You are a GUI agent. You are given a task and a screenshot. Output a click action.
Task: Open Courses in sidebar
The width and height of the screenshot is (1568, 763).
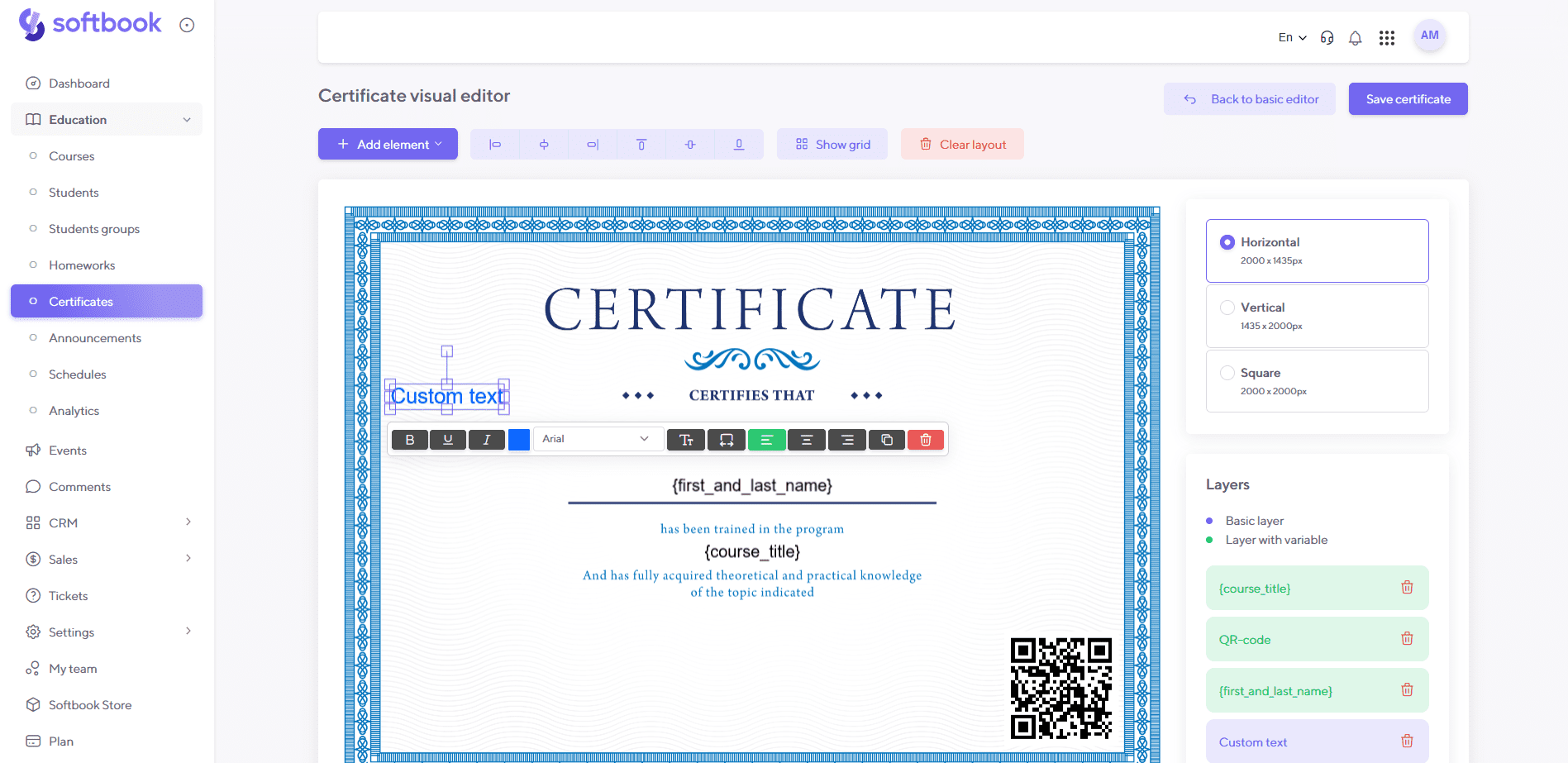click(107, 156)
